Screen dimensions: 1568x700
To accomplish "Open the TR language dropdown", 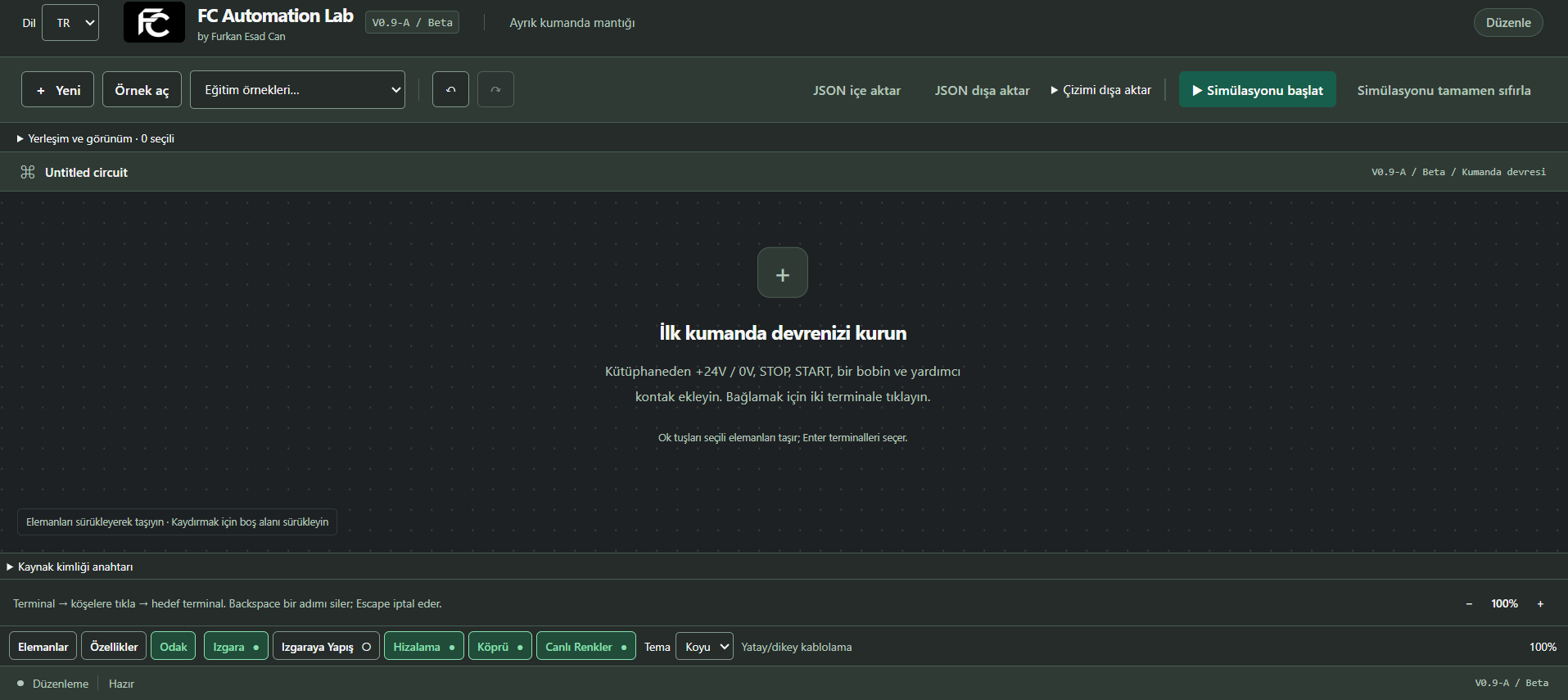I will coord(70,23).
